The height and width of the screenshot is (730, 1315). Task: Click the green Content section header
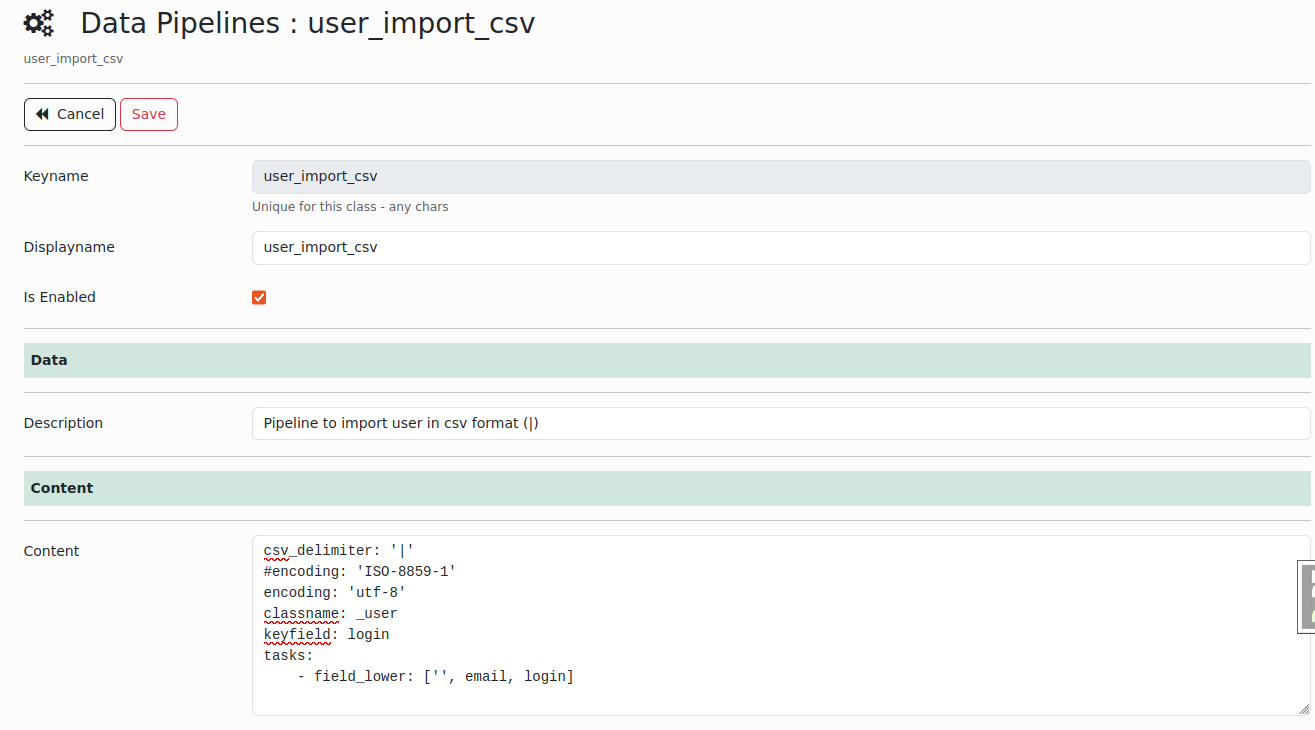click(x=666, y=488)
